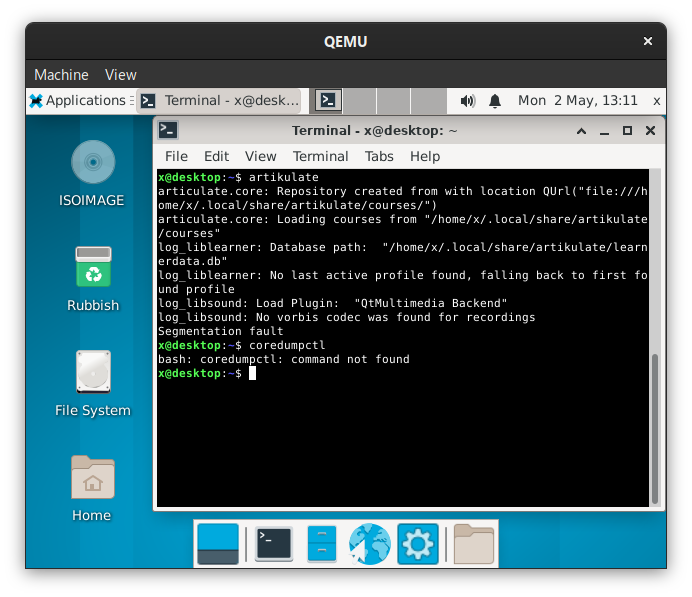Open the Tabs menu
The image size is (692, 597).
point(379,156)
